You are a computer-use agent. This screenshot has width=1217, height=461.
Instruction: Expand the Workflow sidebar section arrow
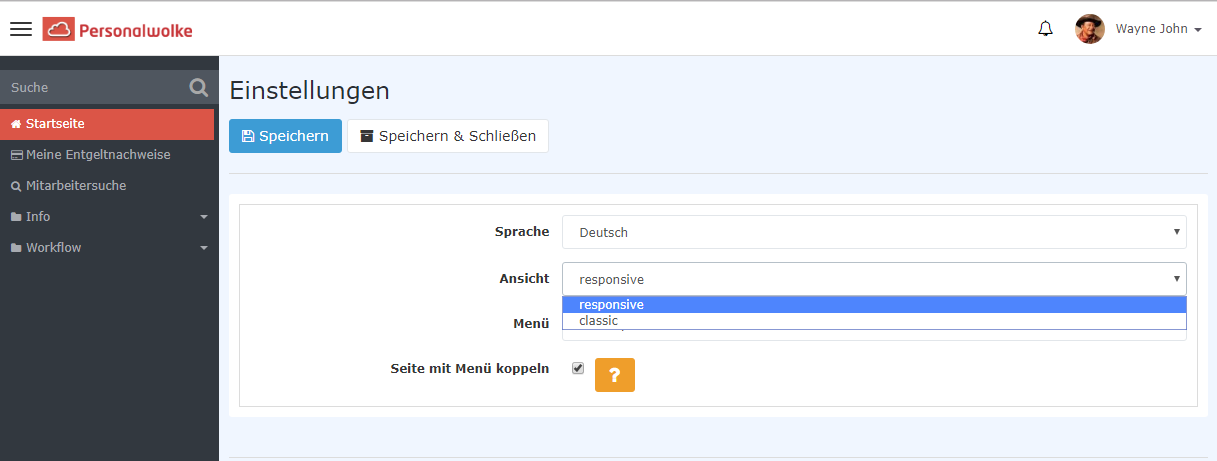coord(203,248)
